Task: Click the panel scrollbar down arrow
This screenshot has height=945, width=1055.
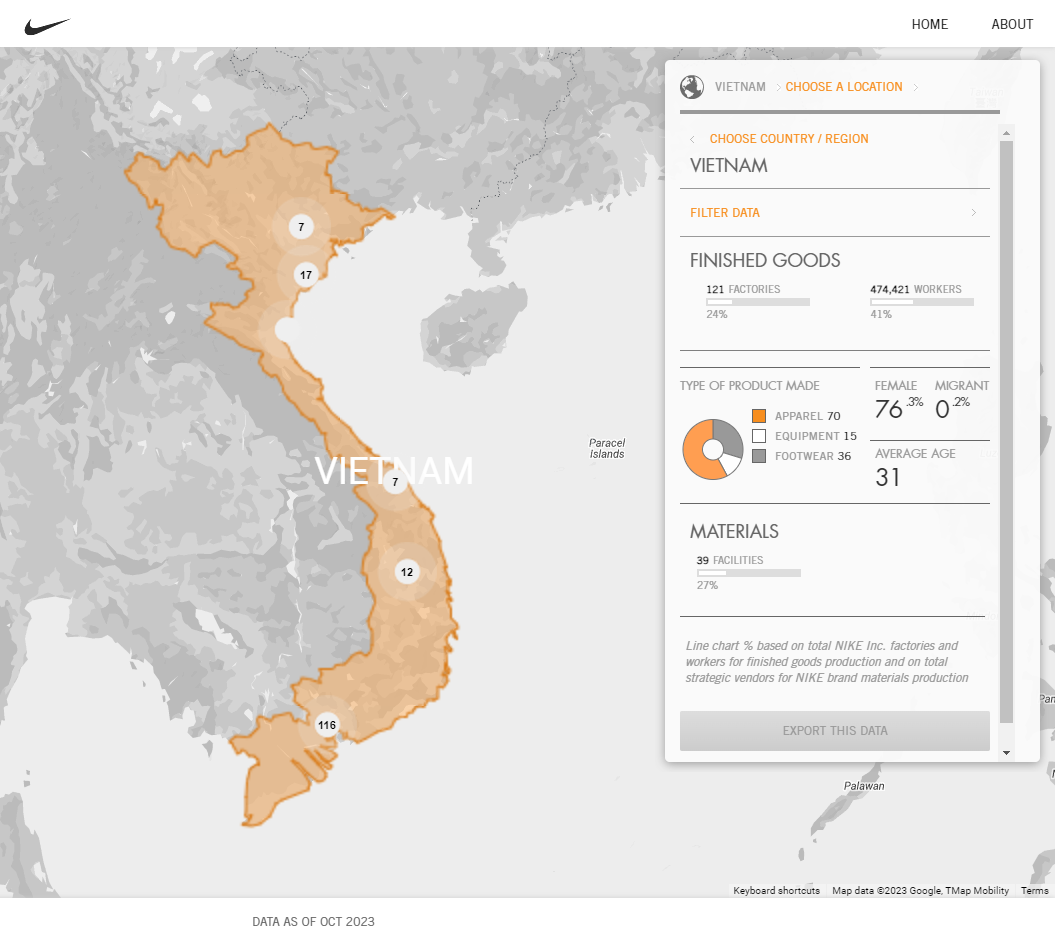Action: pyautogui.click(x=1007, y=753)
